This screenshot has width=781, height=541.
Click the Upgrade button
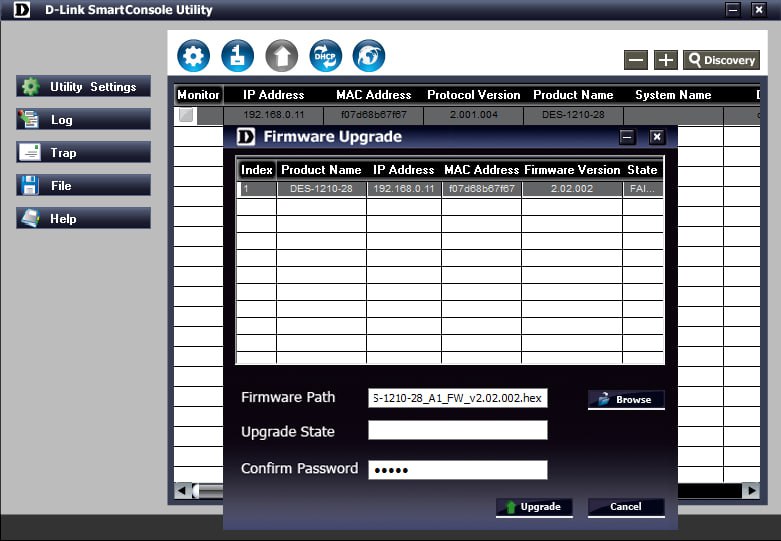click(534, 507)
